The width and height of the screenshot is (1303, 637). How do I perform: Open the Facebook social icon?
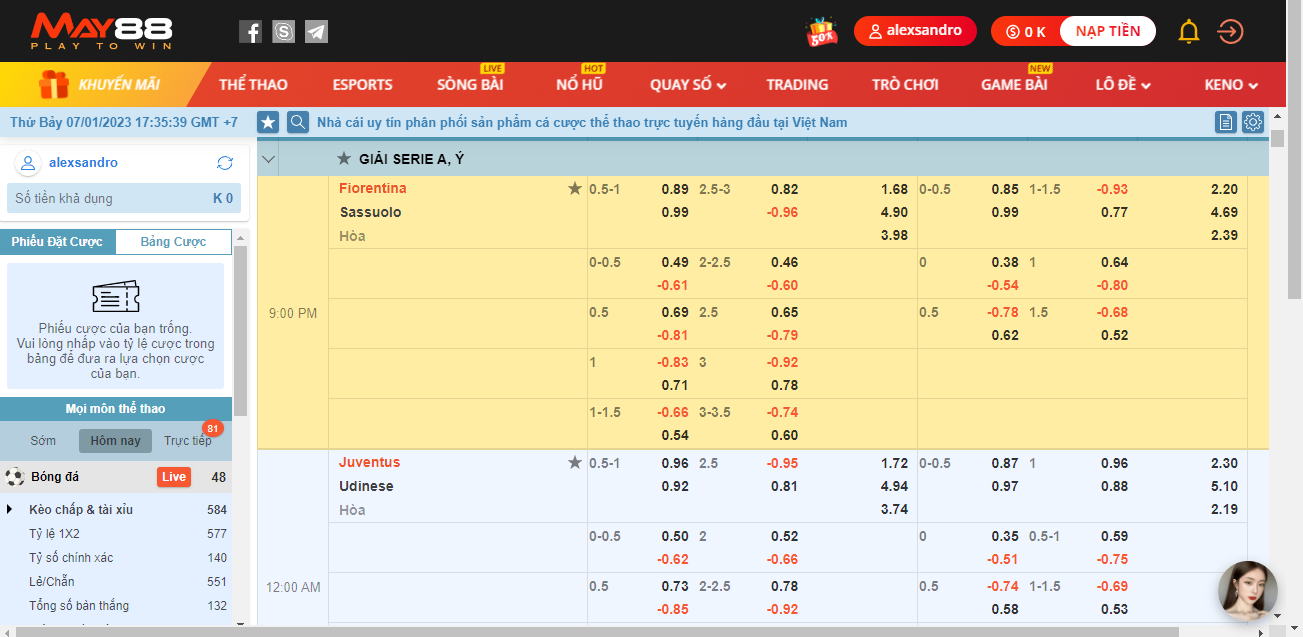[250, 32]
